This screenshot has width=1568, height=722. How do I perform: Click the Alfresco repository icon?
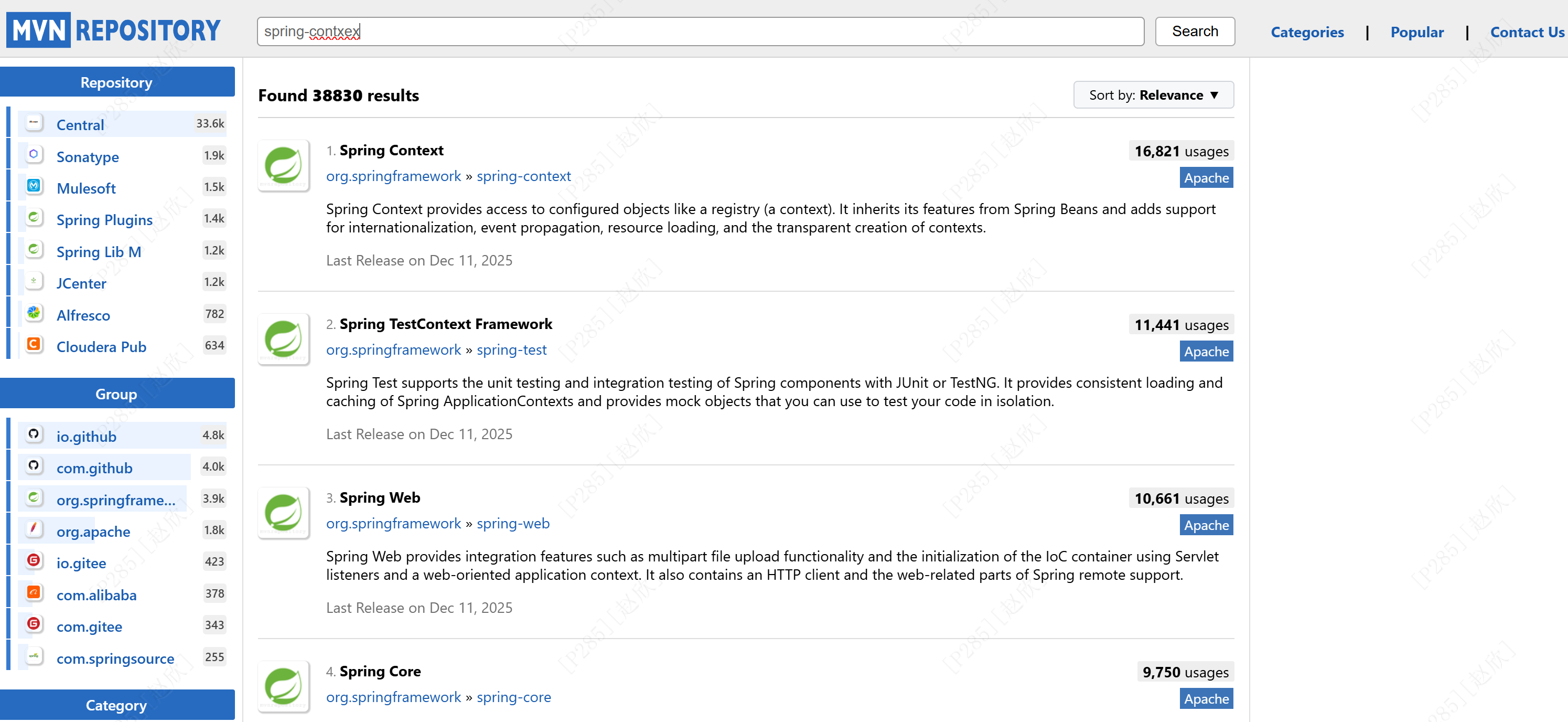[34, 313]
